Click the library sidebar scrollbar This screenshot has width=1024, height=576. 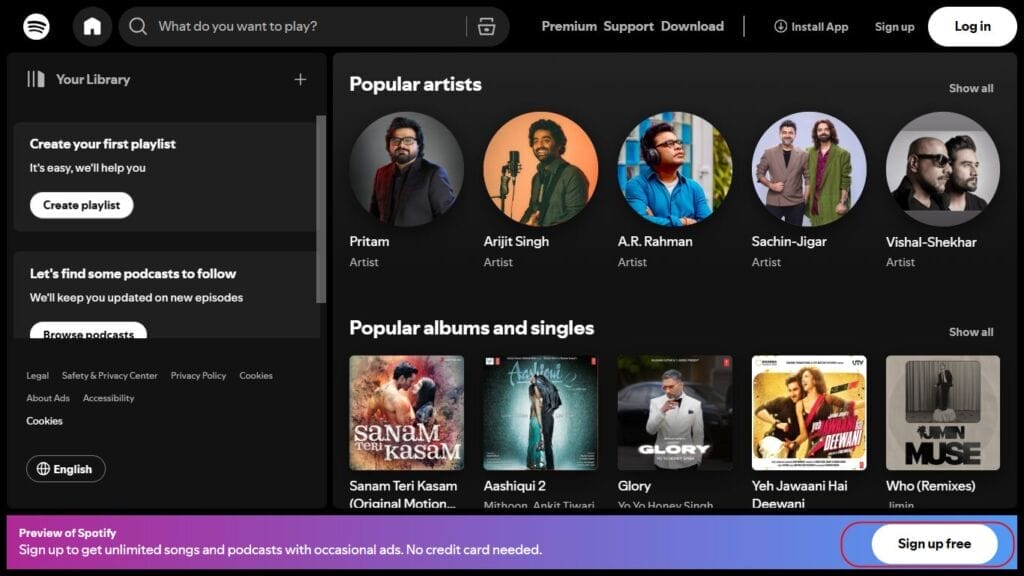pos(321,208)
